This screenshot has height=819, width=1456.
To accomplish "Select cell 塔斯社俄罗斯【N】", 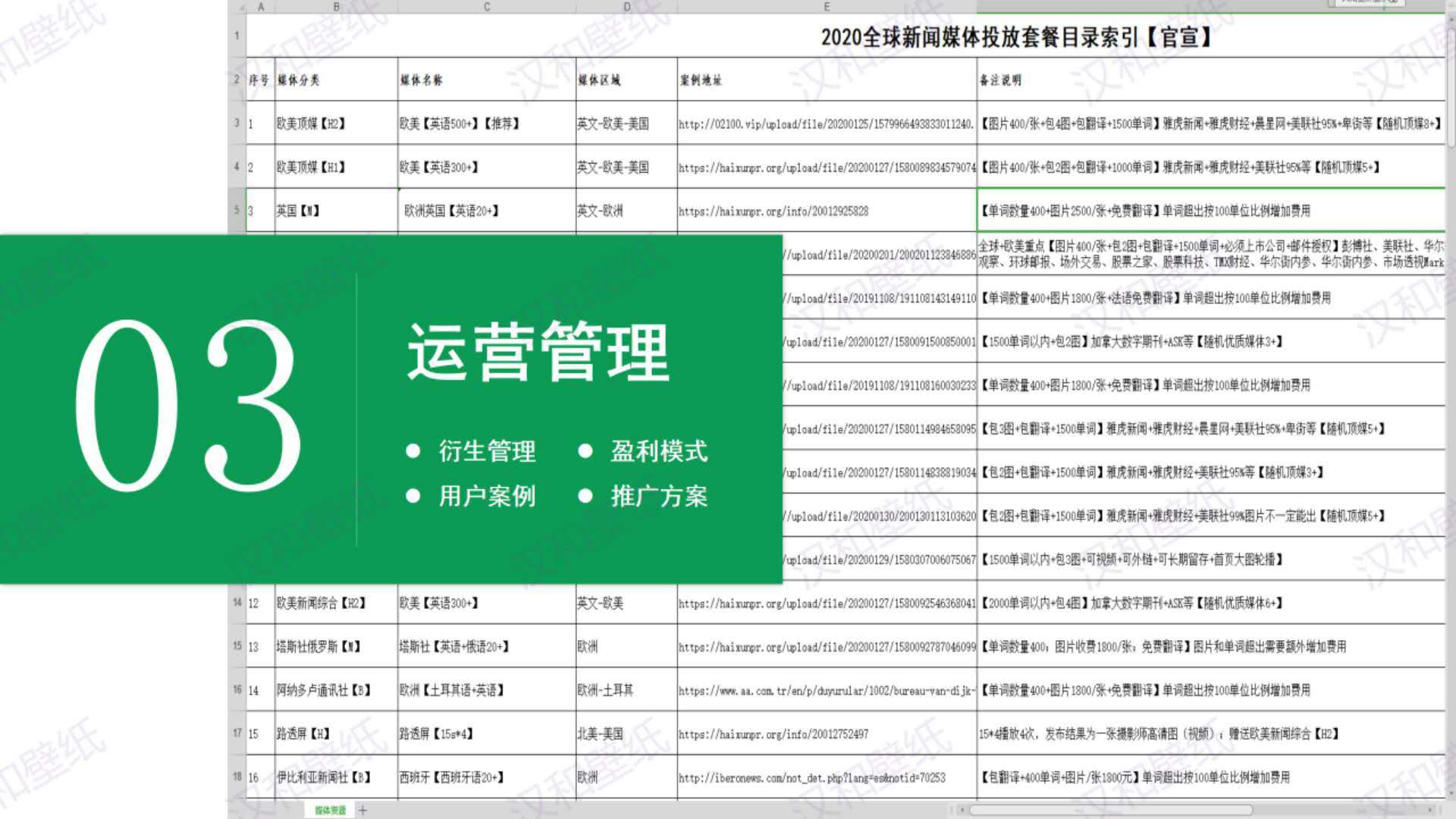I will [x=336, y=646].
